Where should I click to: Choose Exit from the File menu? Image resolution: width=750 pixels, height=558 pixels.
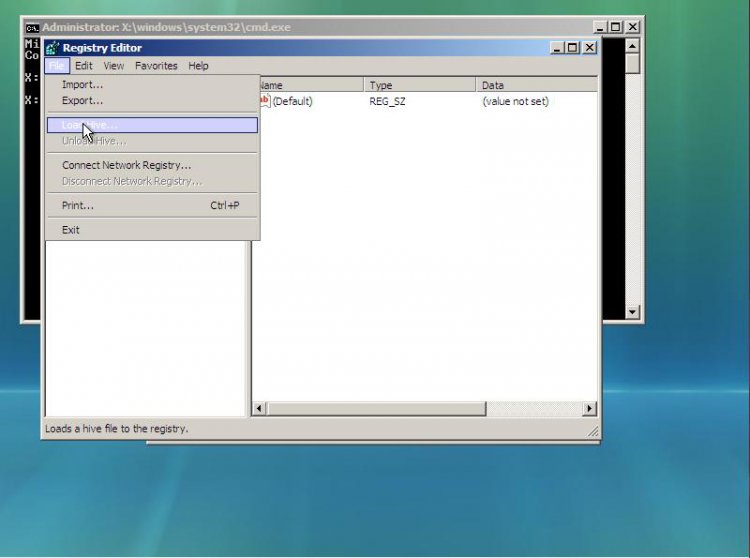click(x=152, y=230)
